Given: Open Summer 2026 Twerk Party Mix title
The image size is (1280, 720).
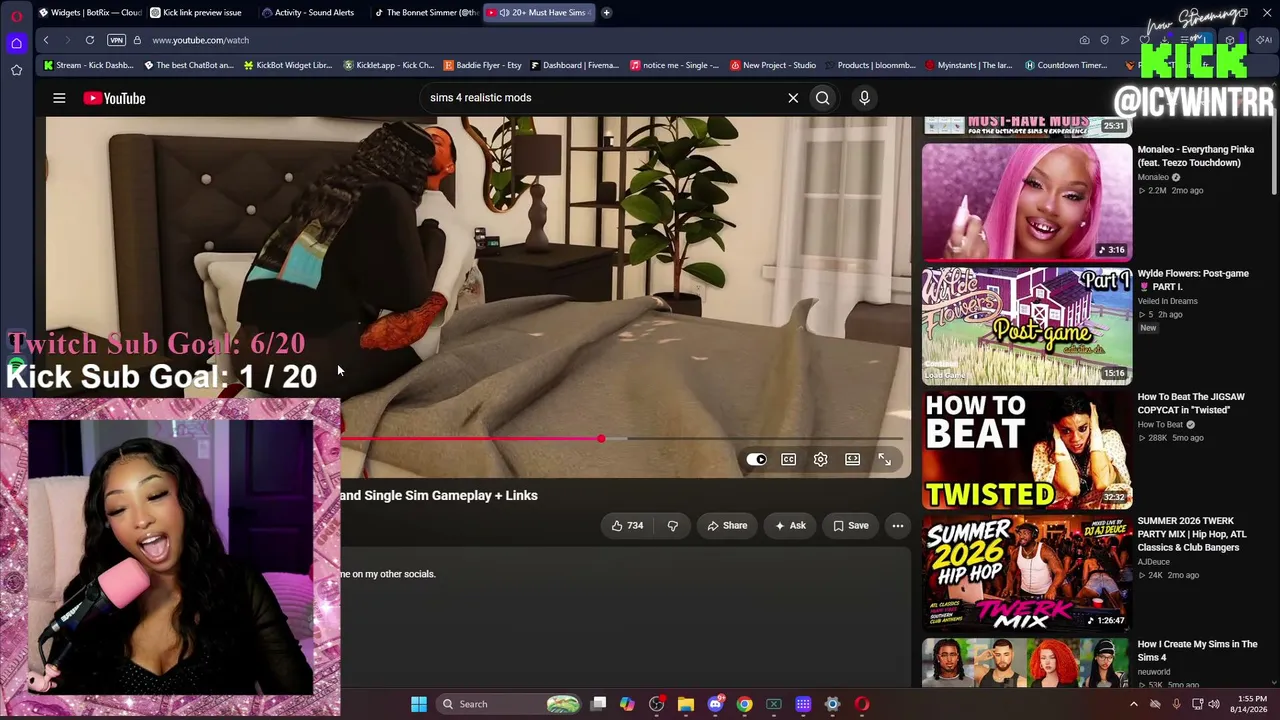Looking at the screenshot, I should [x=1192, y=534].
